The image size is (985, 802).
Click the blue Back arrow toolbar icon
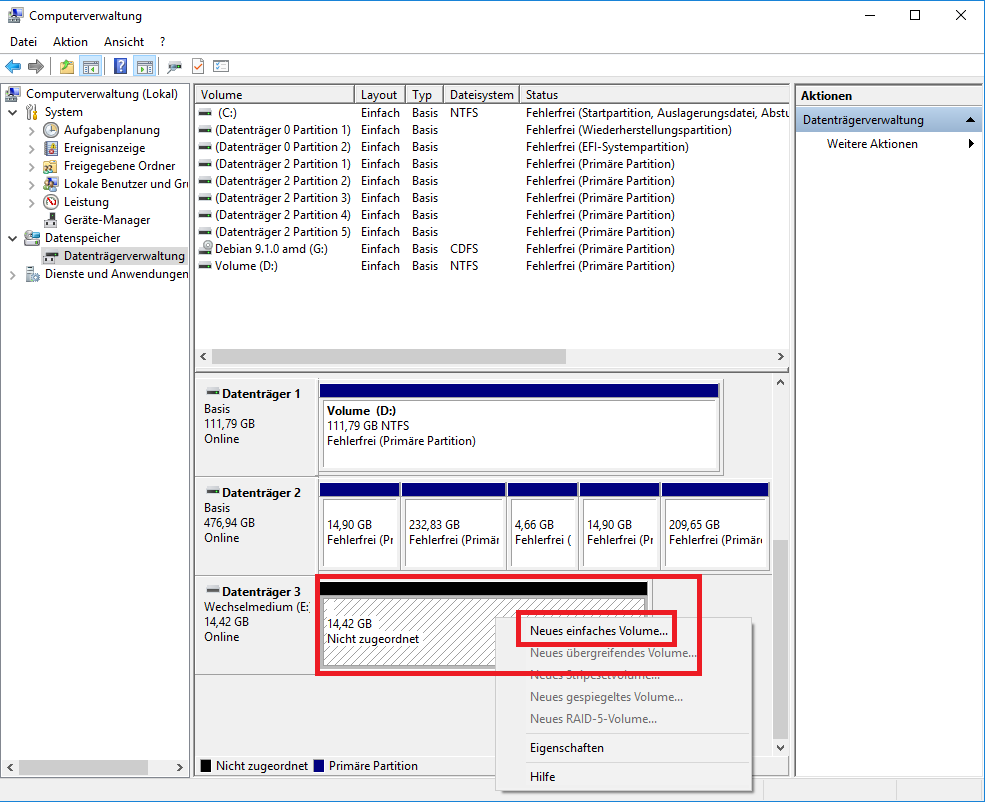13,67
